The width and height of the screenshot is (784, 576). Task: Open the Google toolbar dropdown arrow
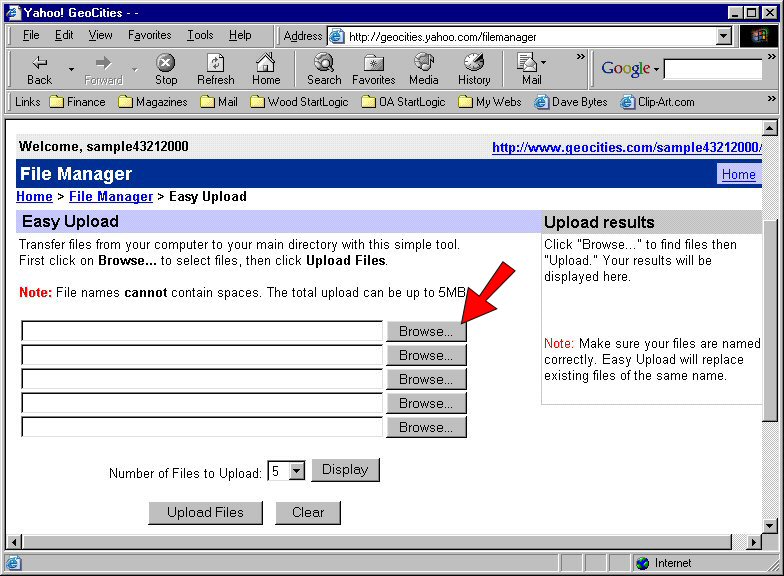tap(656, 69)
